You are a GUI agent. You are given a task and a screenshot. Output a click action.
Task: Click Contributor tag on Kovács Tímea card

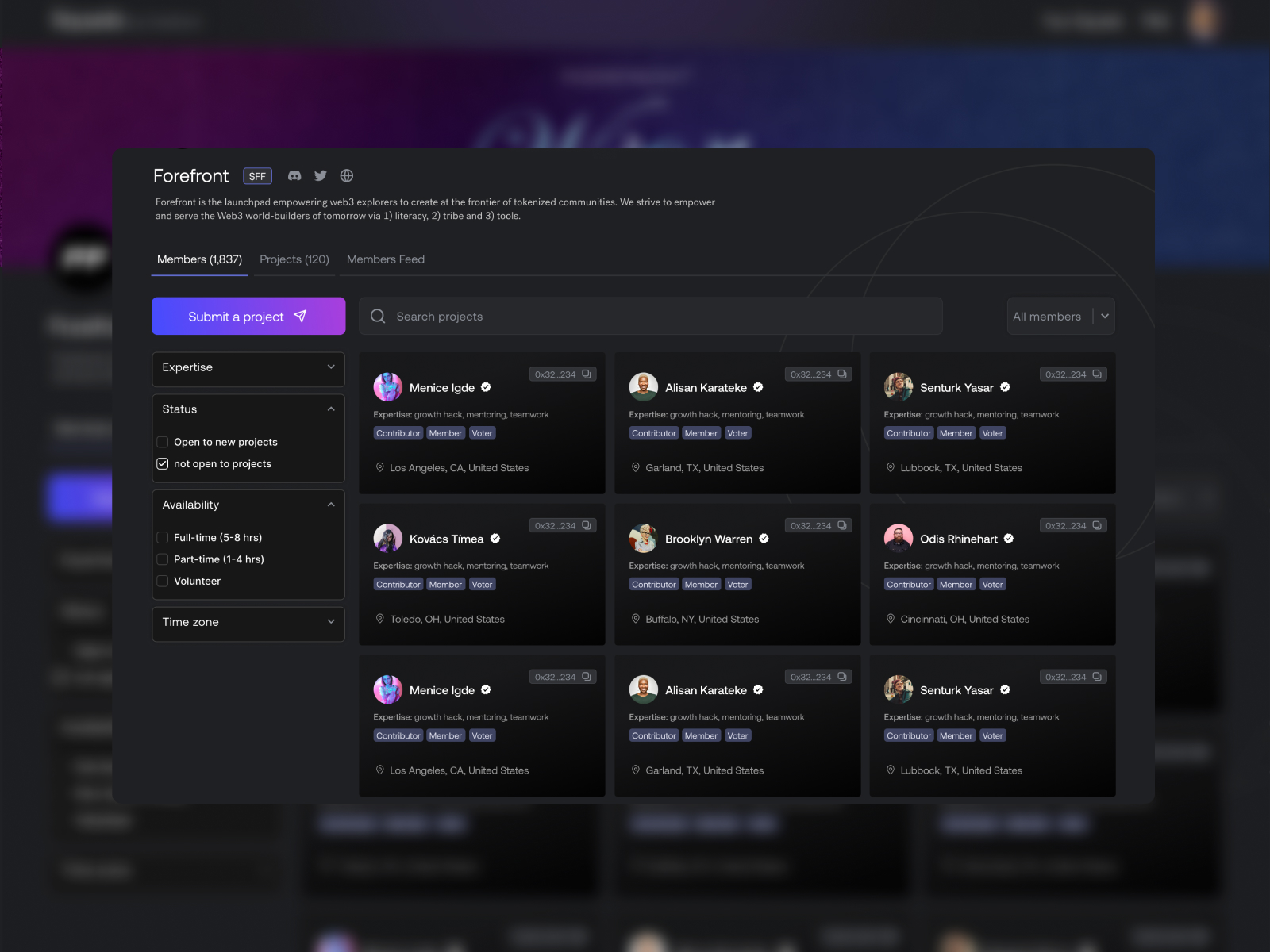pyautogui.click(x=398, y=585)
